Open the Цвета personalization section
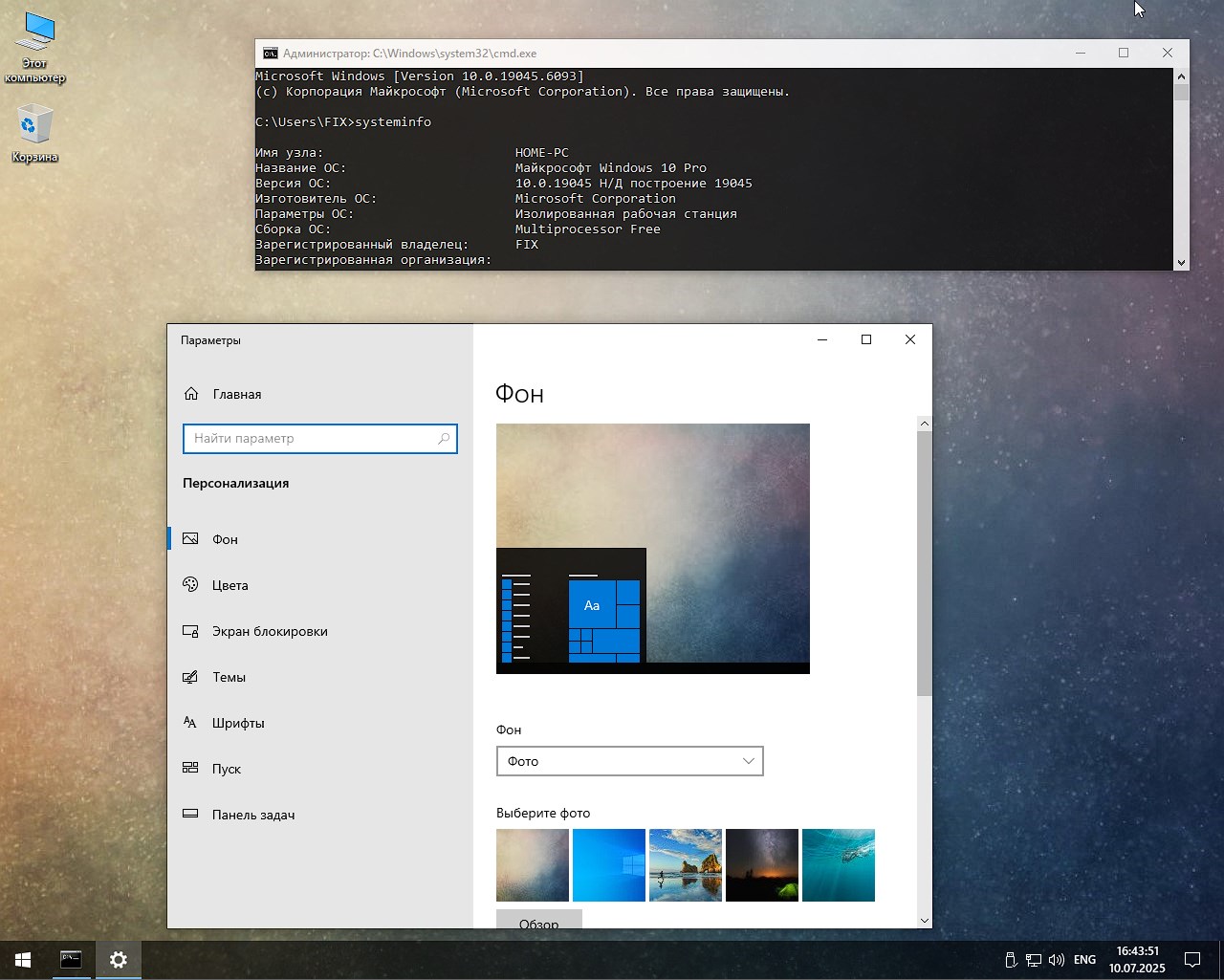Viewport: 1224px width, 980px height. tap(229, 585)
